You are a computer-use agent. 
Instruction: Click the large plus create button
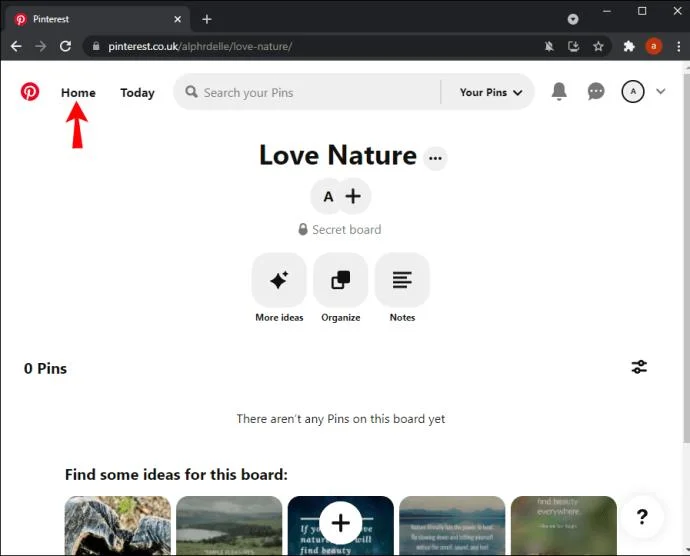click(x=341, y=523)
